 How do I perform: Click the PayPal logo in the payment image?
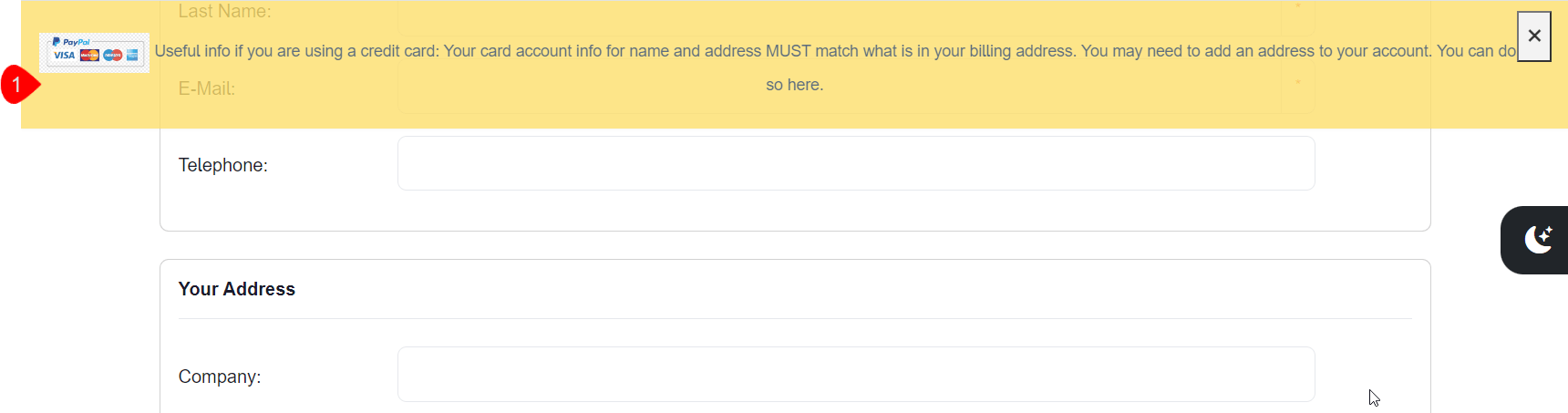pos(71,42)
